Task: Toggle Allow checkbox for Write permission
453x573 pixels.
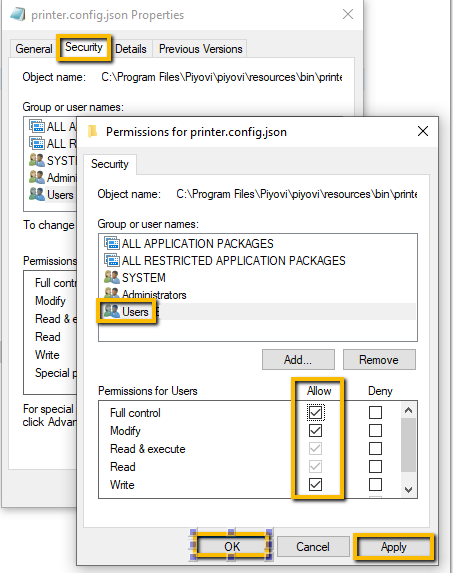Action: (x=315, y=485)
